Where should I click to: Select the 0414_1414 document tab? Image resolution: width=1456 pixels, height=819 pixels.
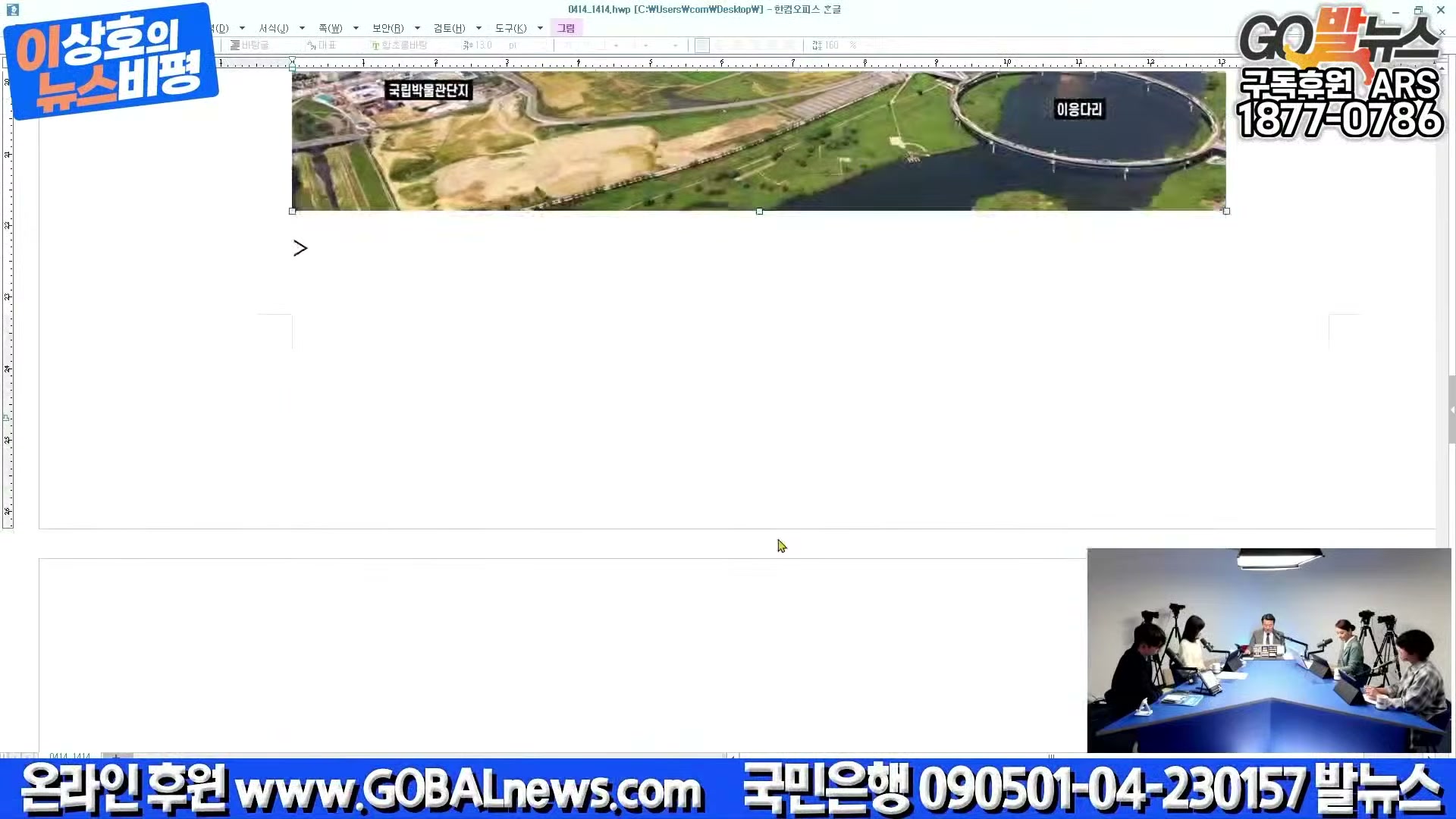click(x=70, y=756)
